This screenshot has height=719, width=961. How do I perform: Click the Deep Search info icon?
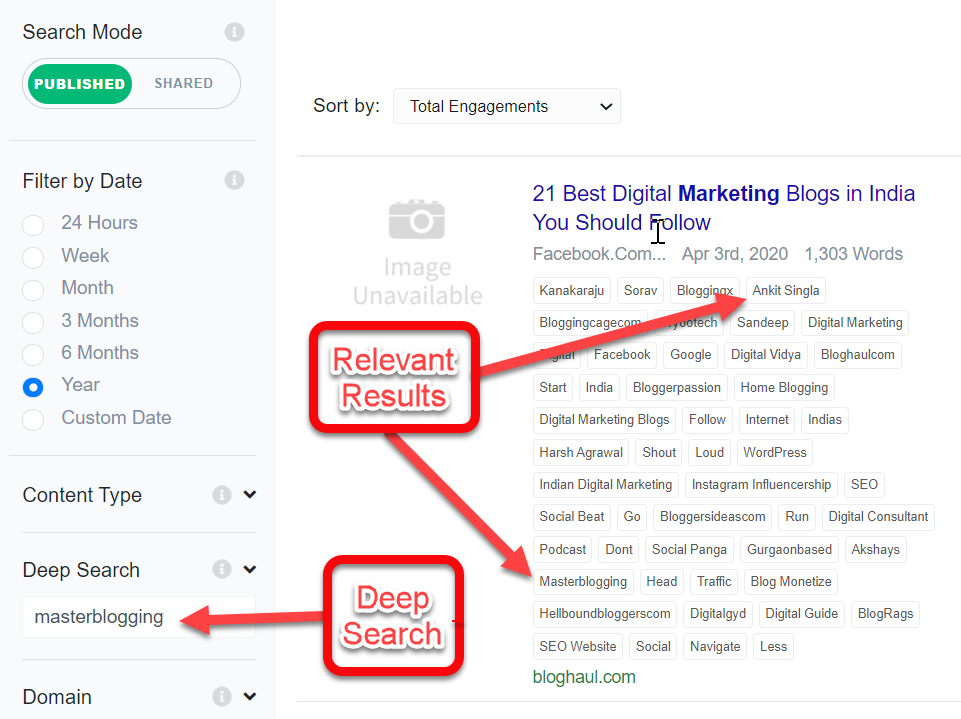pyautogui.click(x=222, y=569)
